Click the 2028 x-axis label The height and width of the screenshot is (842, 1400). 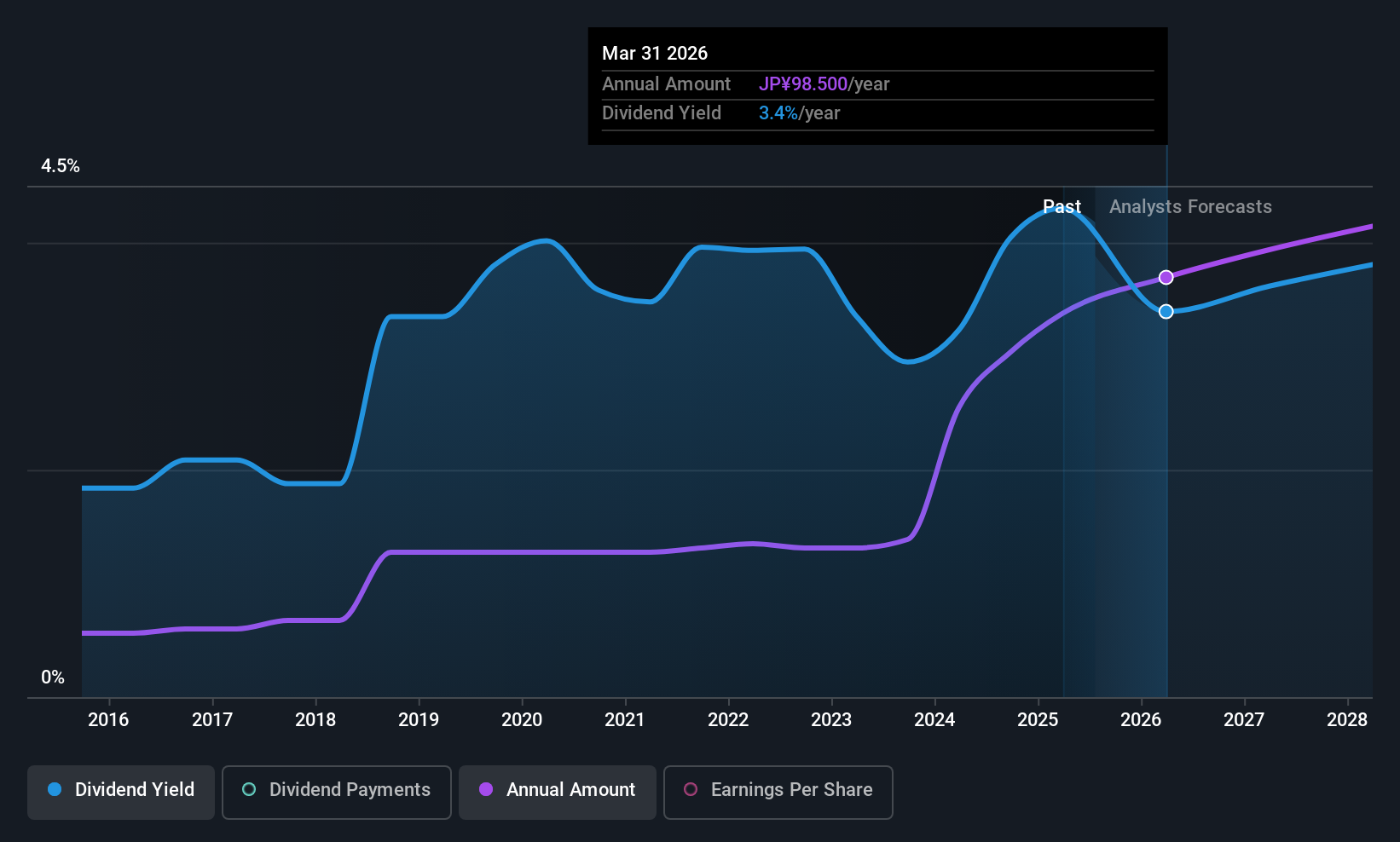(1347, 720)
